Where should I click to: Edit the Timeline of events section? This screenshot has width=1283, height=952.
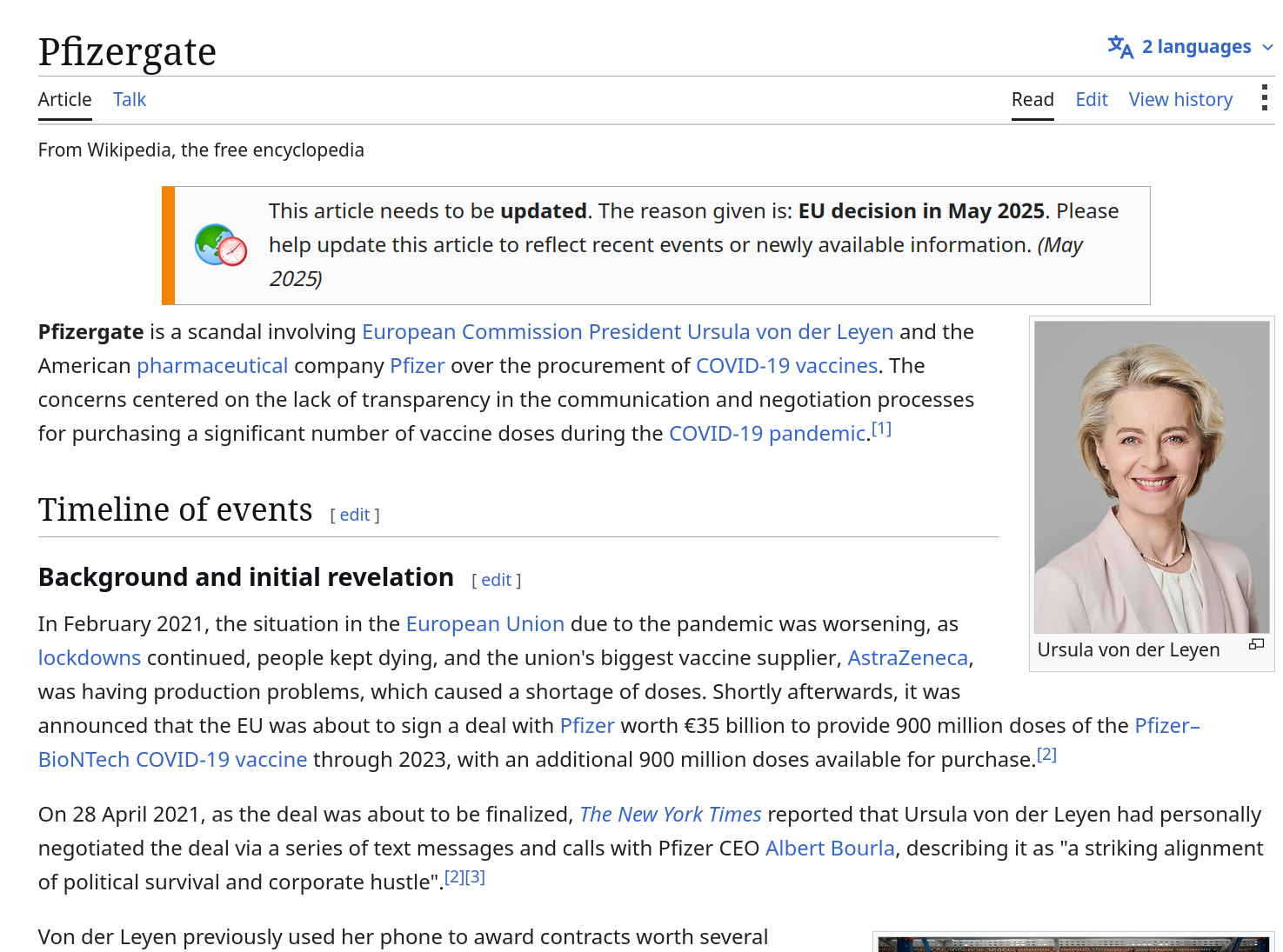tap(355, 515)
